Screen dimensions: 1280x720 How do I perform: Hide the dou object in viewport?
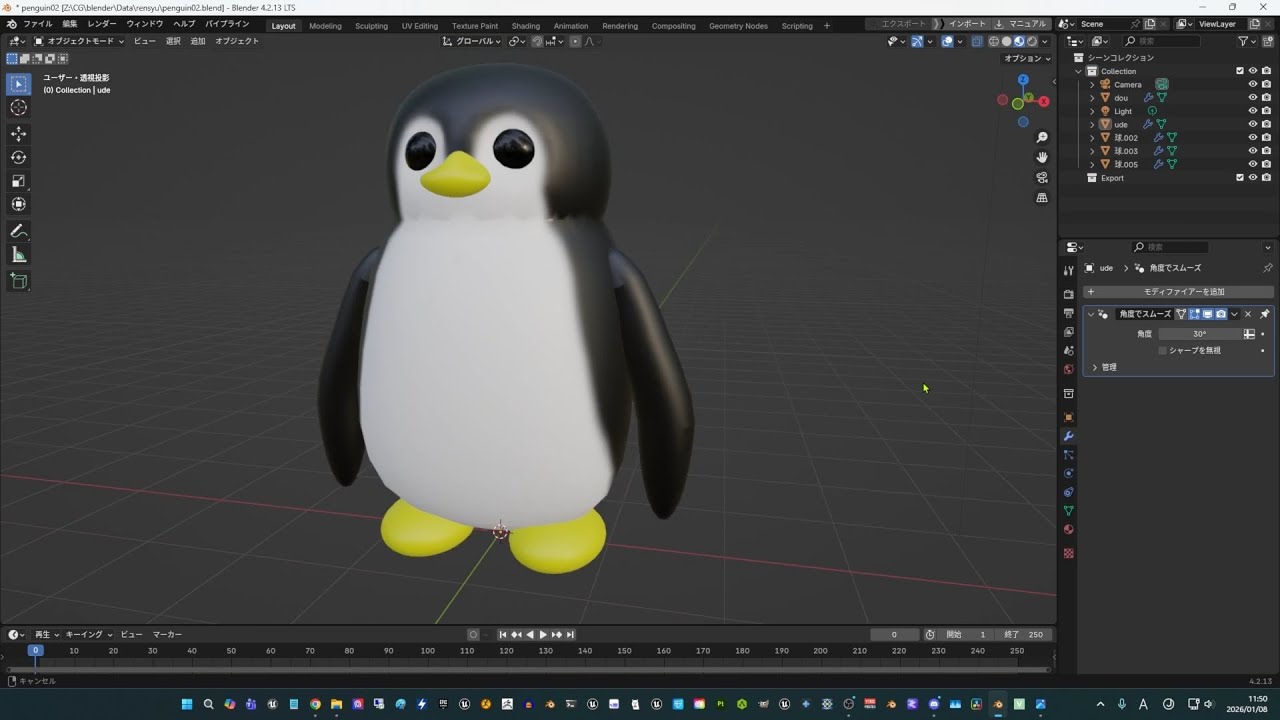(x=1252, y=98)
